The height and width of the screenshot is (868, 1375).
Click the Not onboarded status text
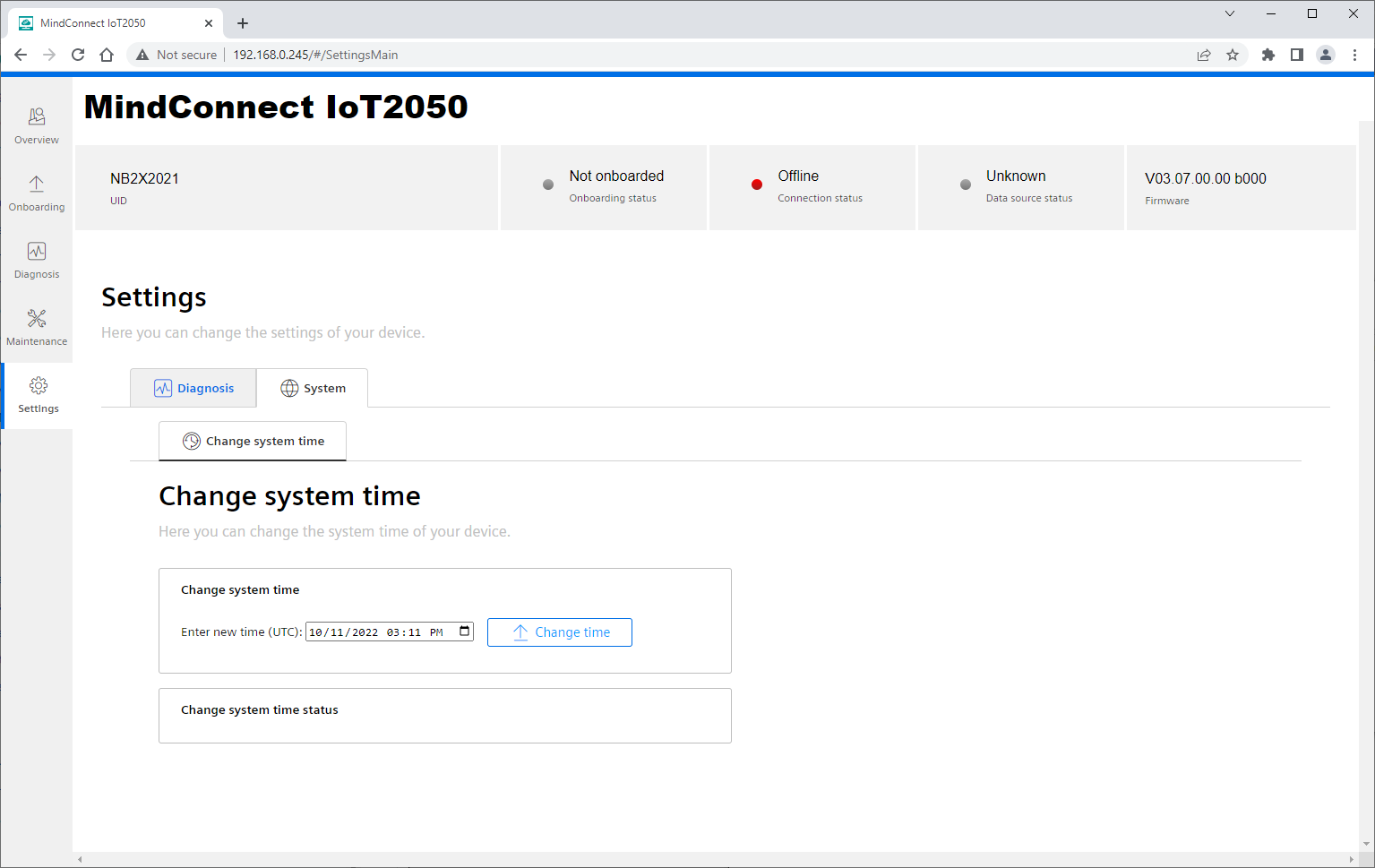click(616, 176)
